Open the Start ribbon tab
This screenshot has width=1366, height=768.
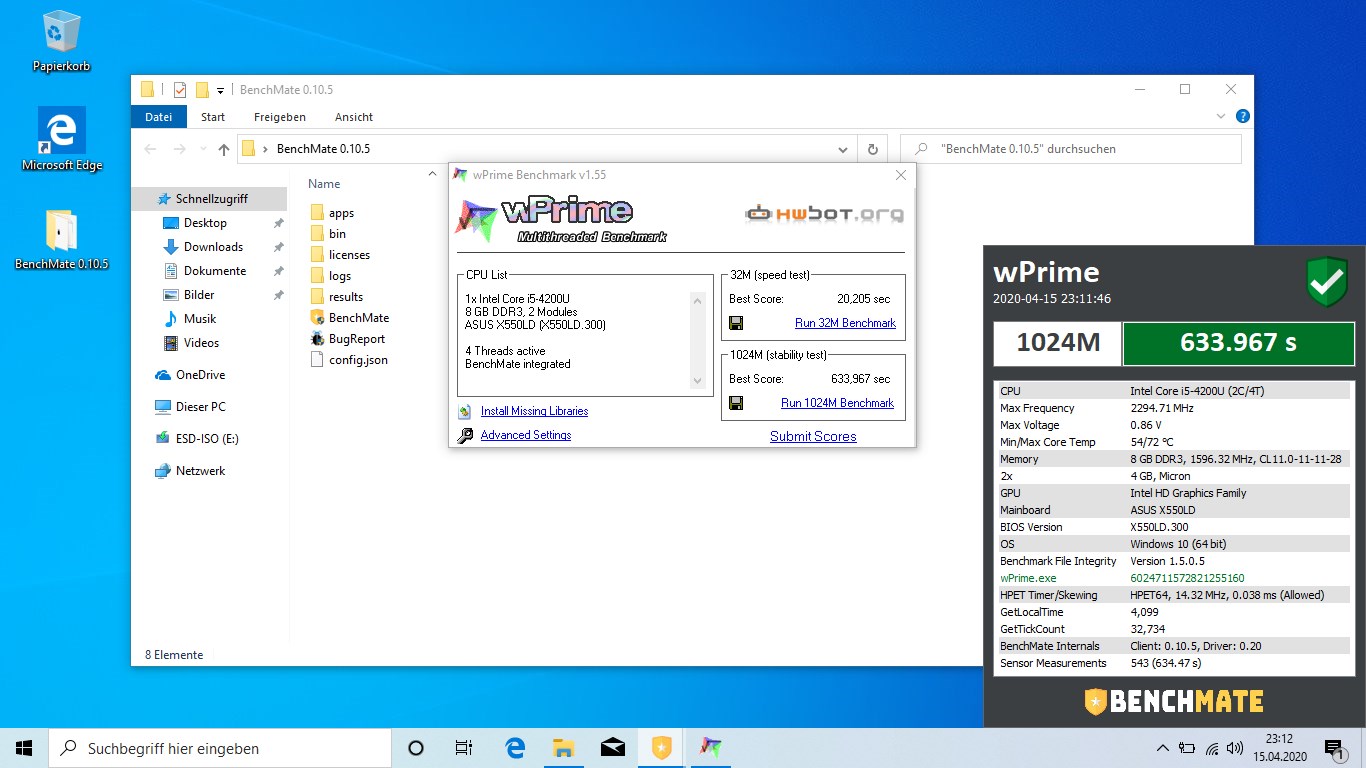213,117
